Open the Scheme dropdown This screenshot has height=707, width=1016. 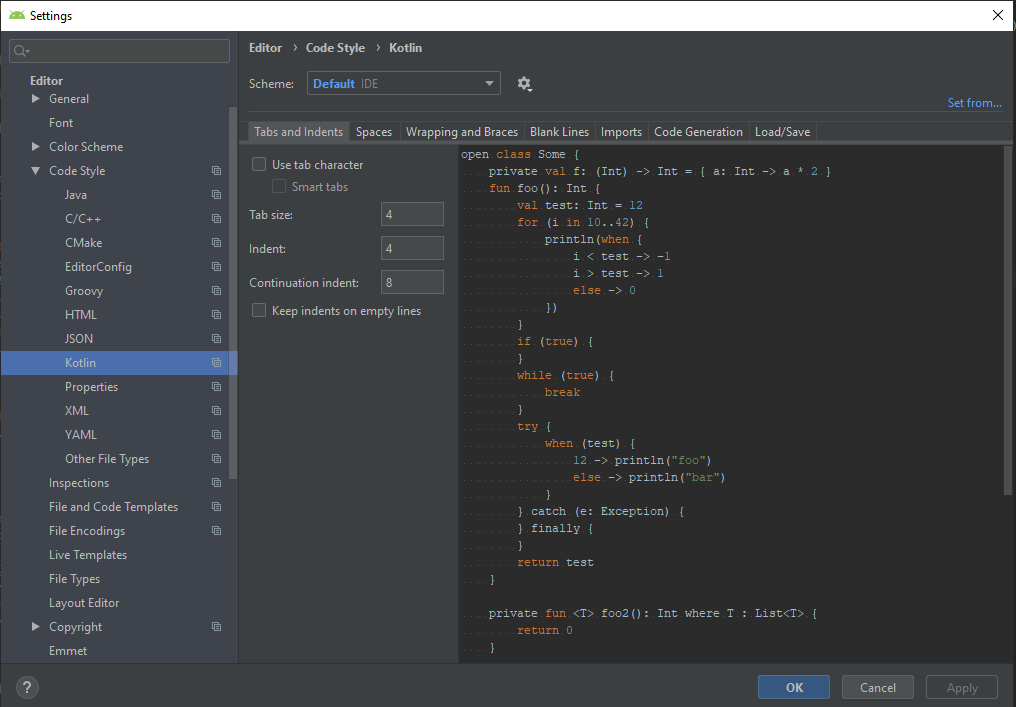point(403,83)
